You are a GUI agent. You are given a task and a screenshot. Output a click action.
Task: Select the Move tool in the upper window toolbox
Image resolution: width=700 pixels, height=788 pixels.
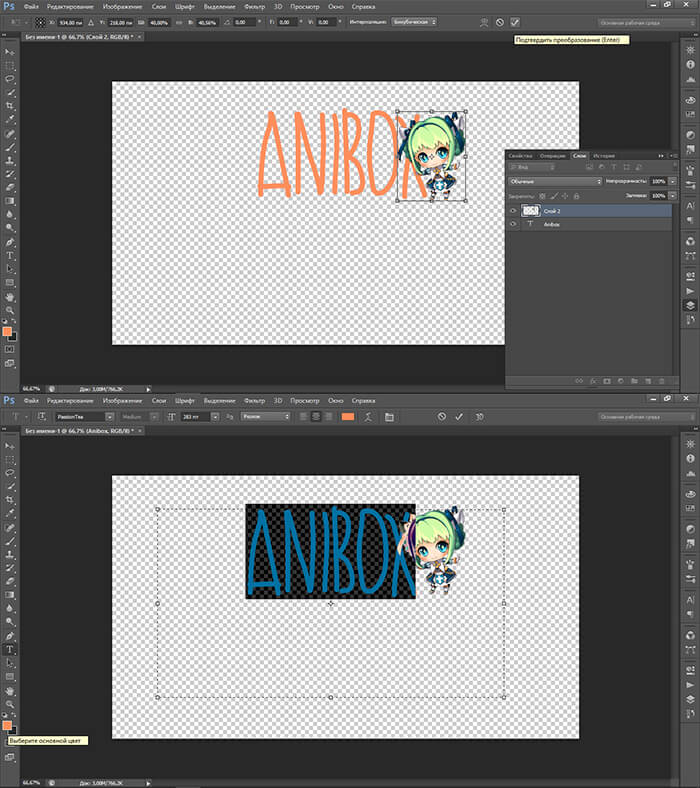(x=11, y=50)
